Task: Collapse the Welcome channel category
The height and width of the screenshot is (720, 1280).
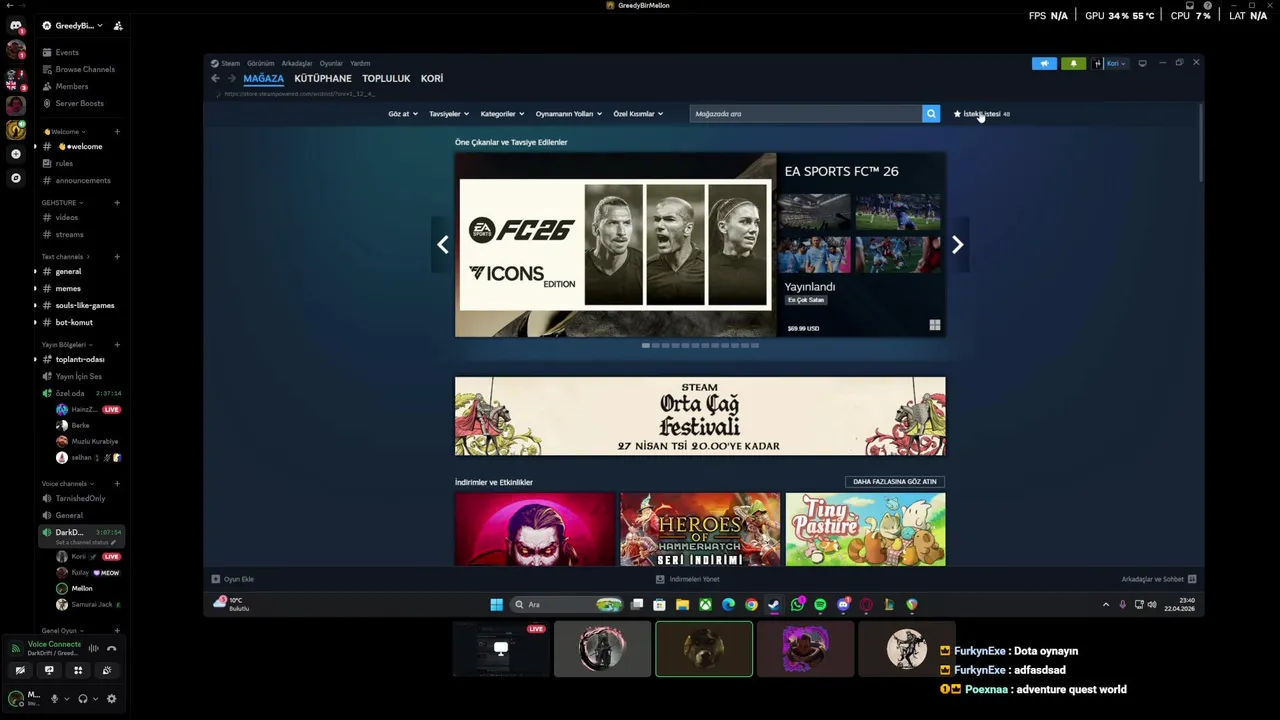Action: (64, 131)
